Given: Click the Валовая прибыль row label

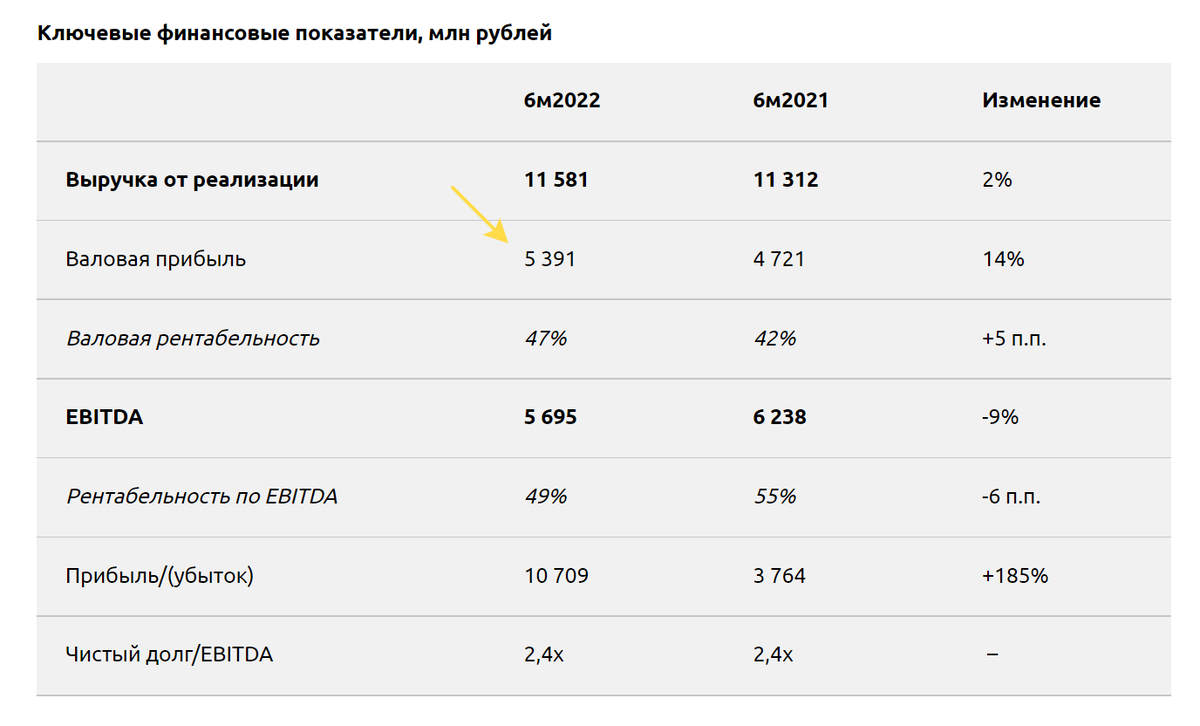Looking at the screenshot, I should 156,259.
